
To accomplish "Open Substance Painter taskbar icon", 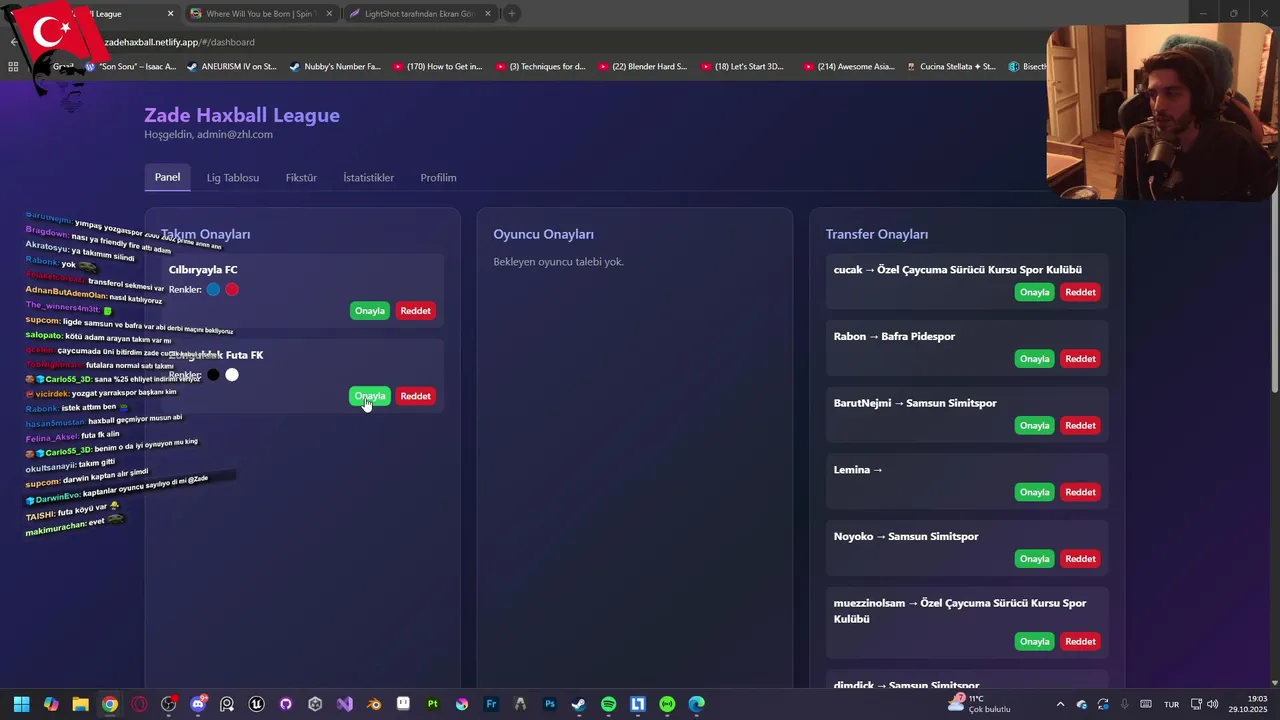I will coord(433,704).
